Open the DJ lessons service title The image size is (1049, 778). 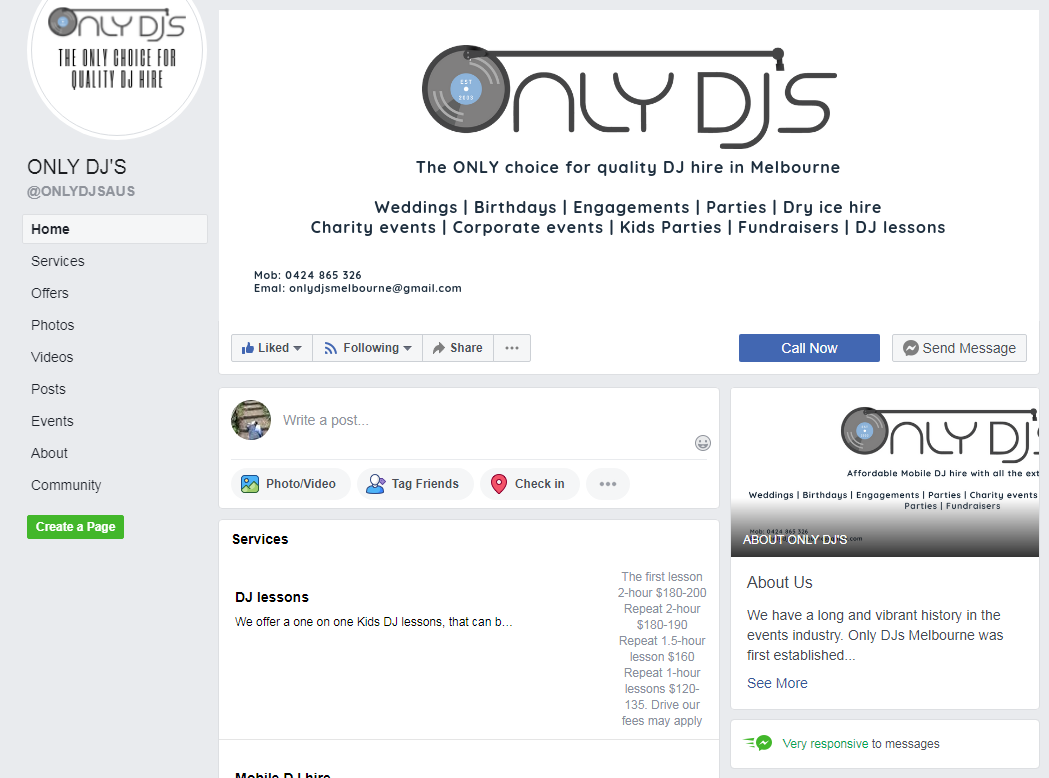pyautogui.click(x=272, y=597)
